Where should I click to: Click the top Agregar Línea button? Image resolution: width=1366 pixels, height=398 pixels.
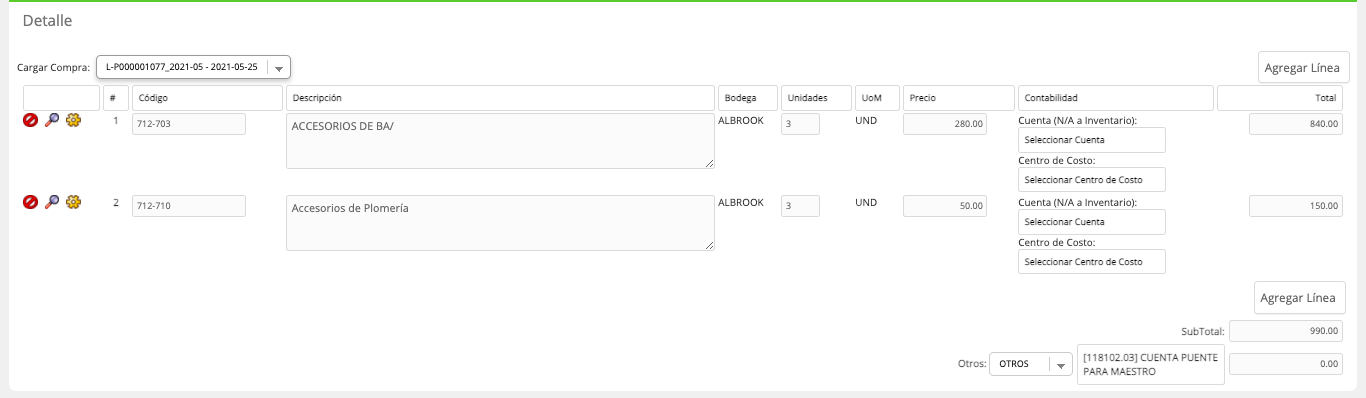coord(1303,68)
